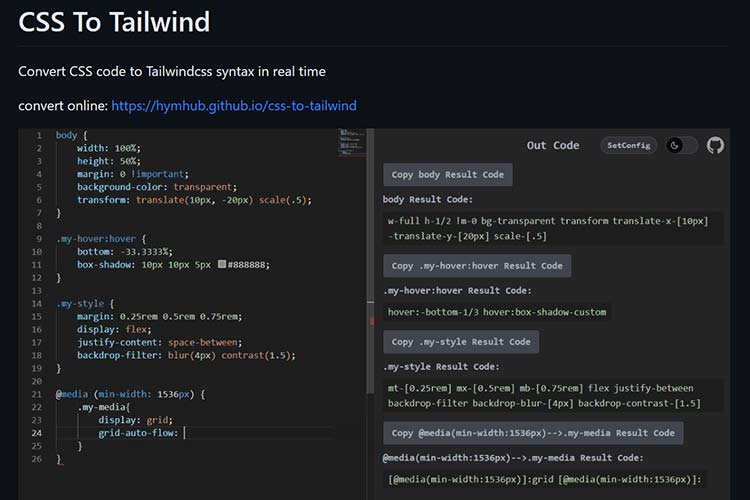Screen dimensions: 750x500
Task: Click the '.my-style {' selector line
Action: (85, 304)
